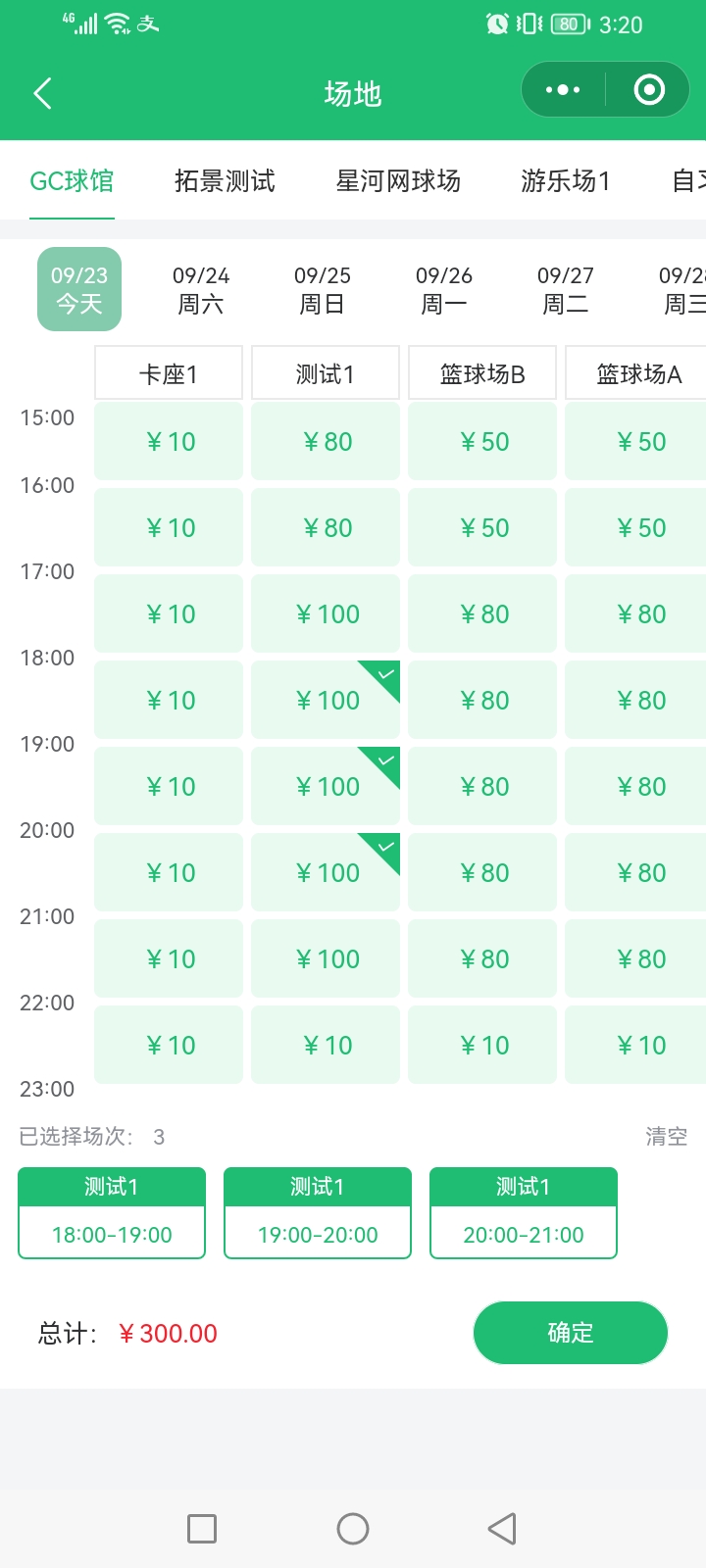This screenshot has width=706, height=1568.
Task: Switch to the 星河网球场 venue tab
Action: coord(398,181)
